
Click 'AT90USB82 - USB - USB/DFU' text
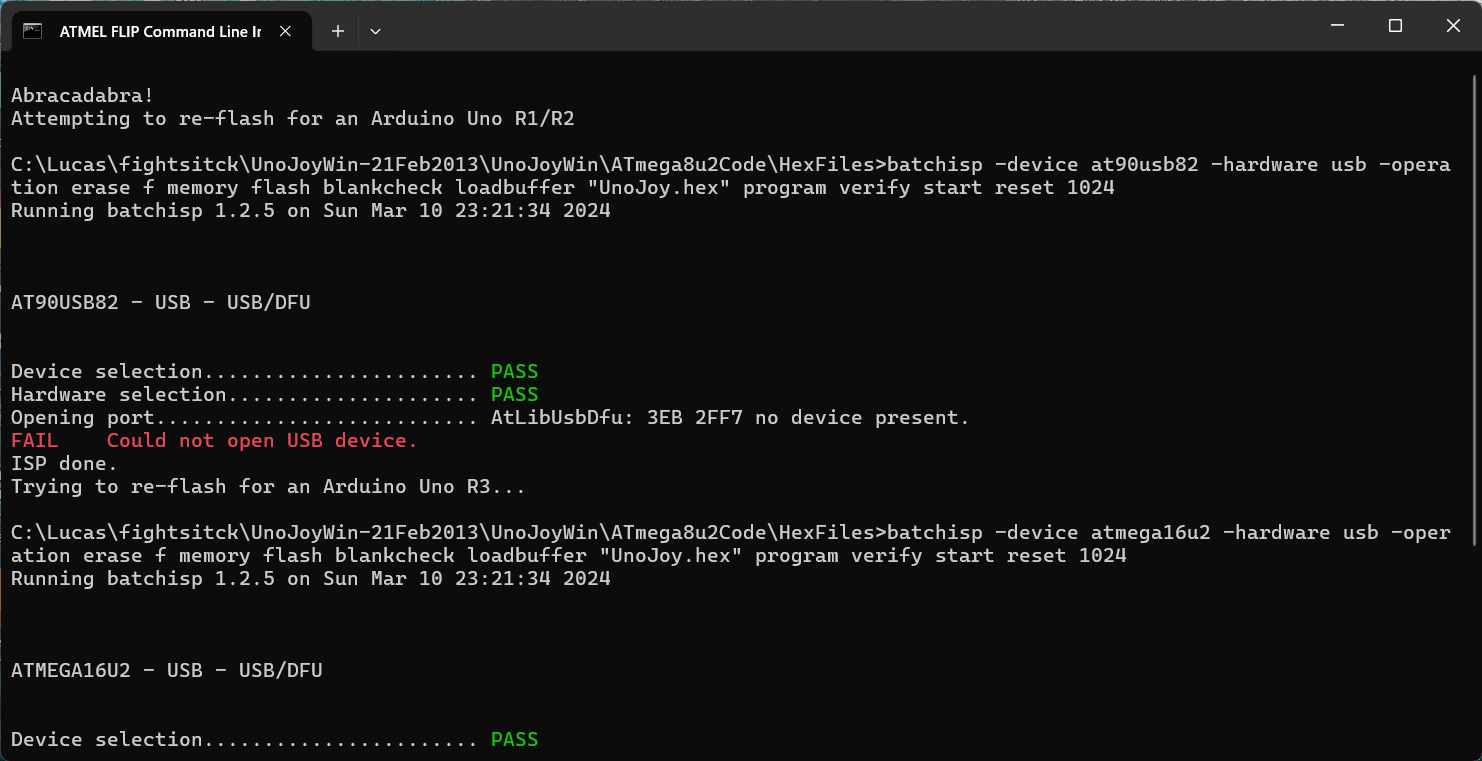[161, 302]
